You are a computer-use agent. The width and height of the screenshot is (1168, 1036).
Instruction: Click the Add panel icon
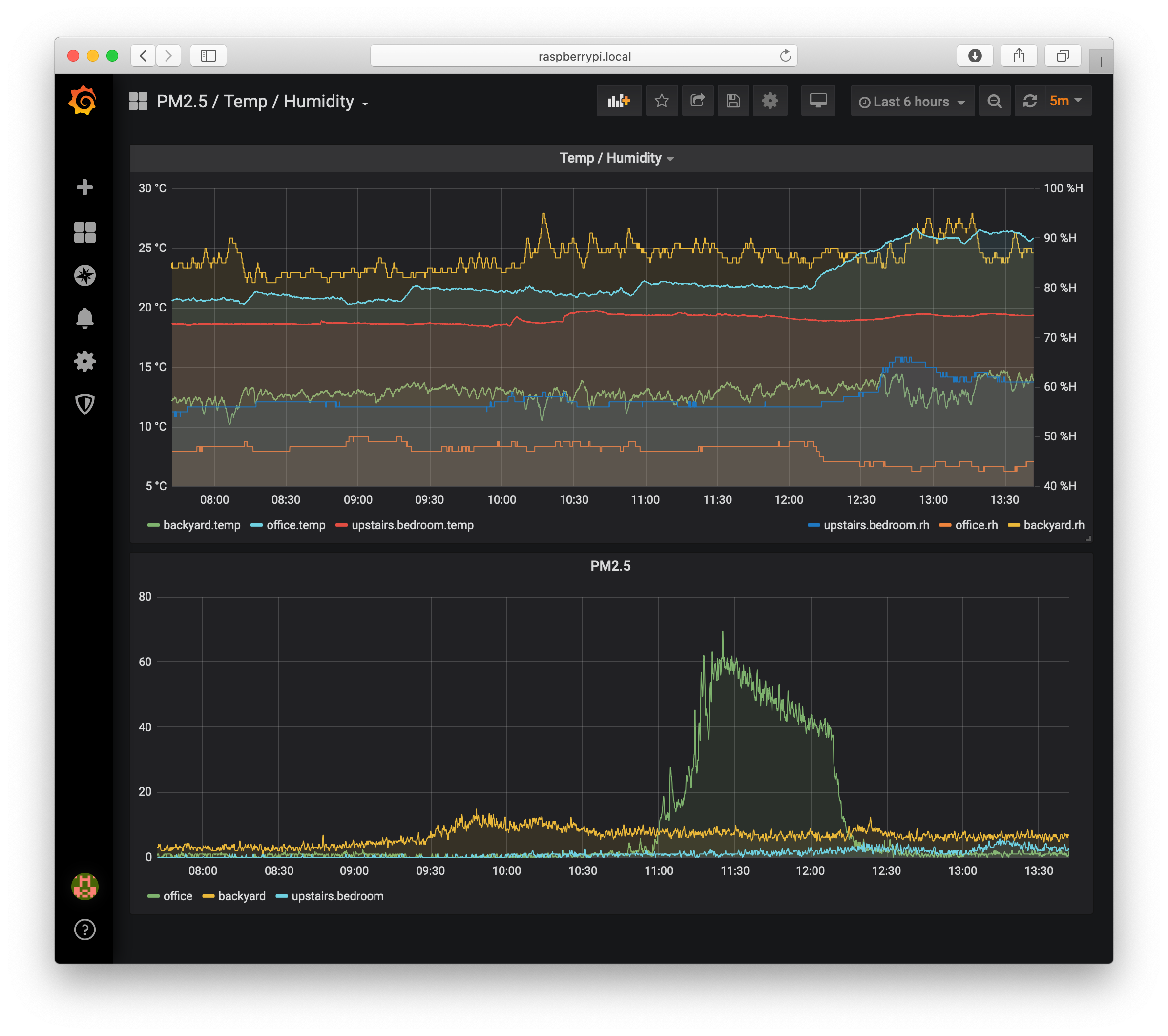pos(619,101)
